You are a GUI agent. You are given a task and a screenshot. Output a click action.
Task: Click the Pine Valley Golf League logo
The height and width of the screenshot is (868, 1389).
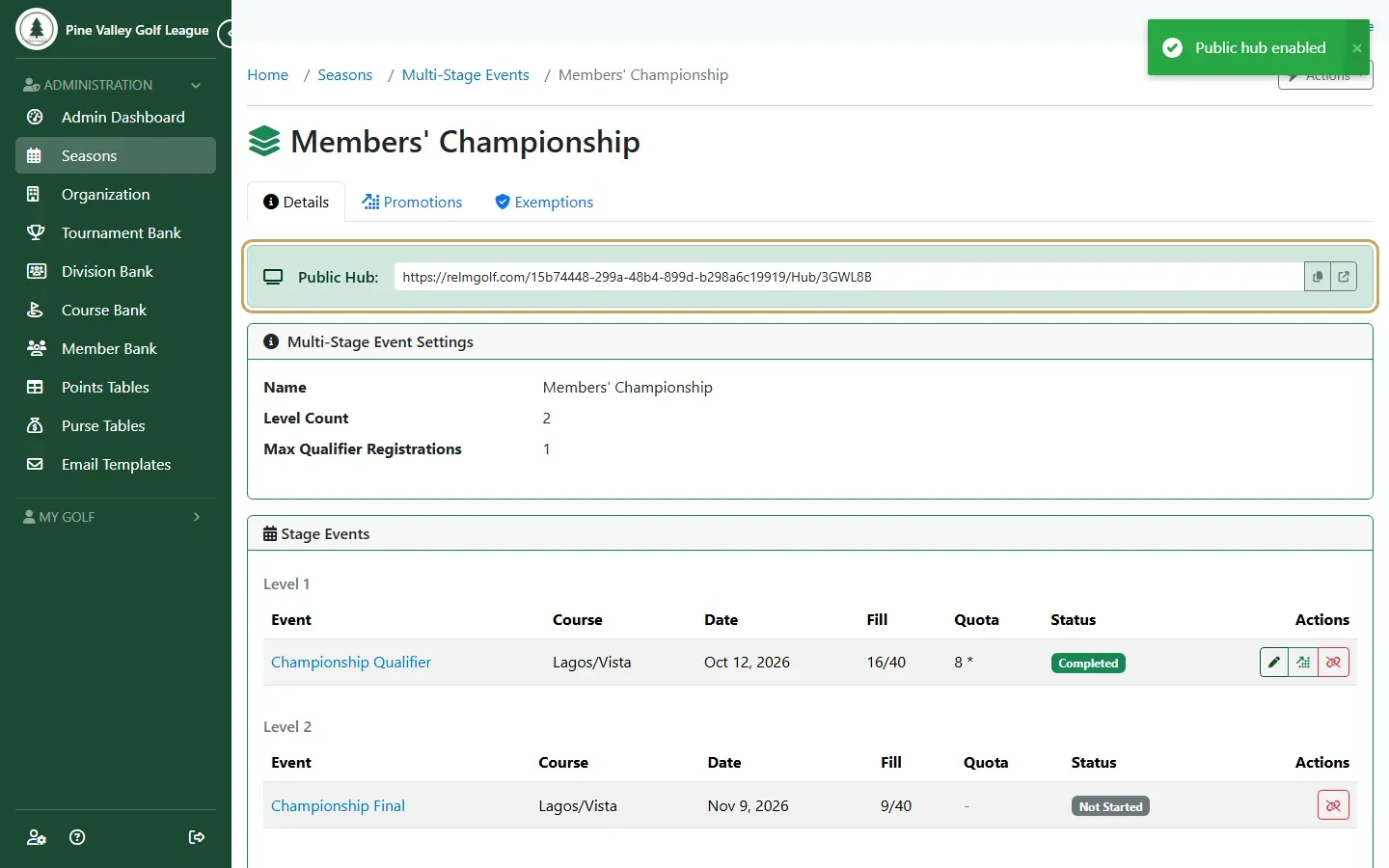[37, 29]
